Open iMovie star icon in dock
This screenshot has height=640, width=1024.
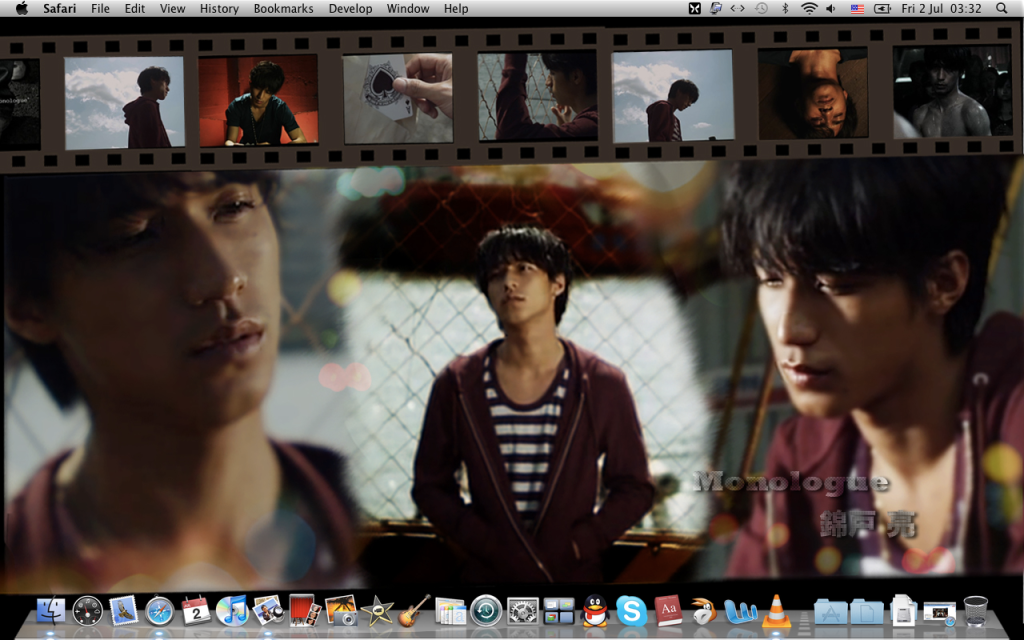[377, 610]
